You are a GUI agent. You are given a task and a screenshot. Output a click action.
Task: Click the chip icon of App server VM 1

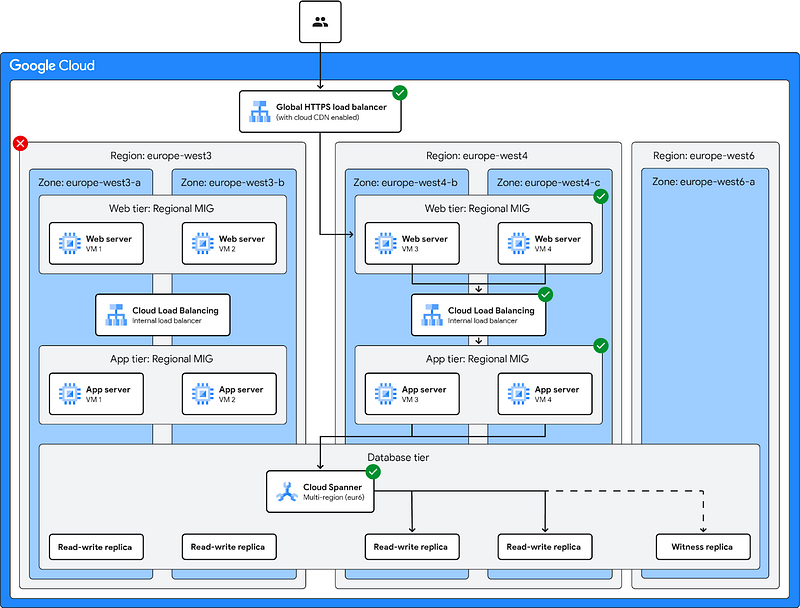pos(69,394)
